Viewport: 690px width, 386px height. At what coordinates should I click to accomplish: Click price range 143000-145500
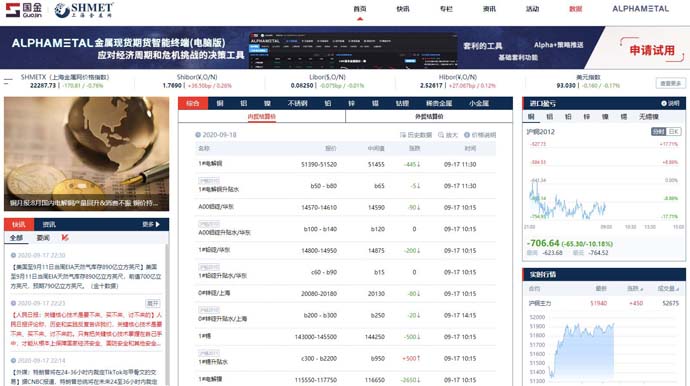pos(316,337)
